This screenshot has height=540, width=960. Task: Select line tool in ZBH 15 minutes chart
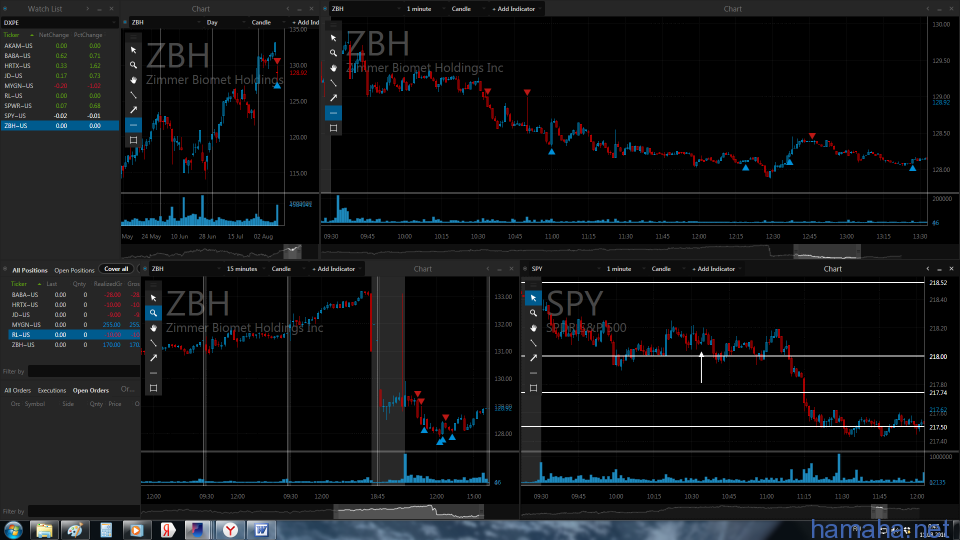[153, 343]
